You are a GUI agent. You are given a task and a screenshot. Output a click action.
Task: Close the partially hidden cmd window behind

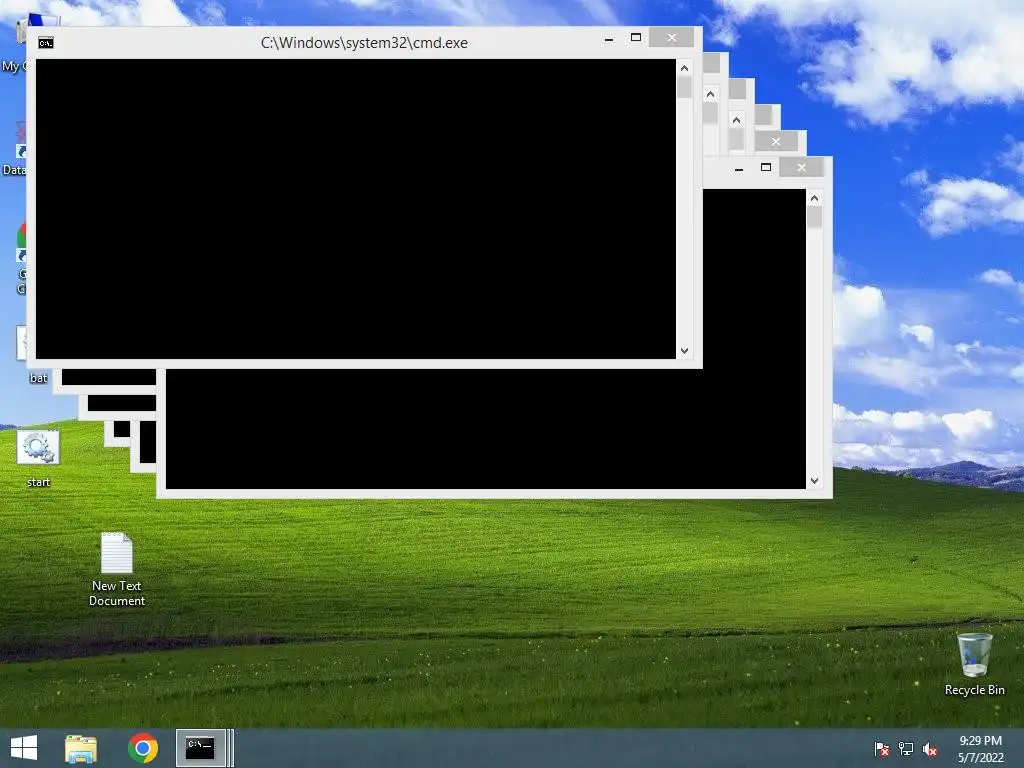tap(776, 141)
